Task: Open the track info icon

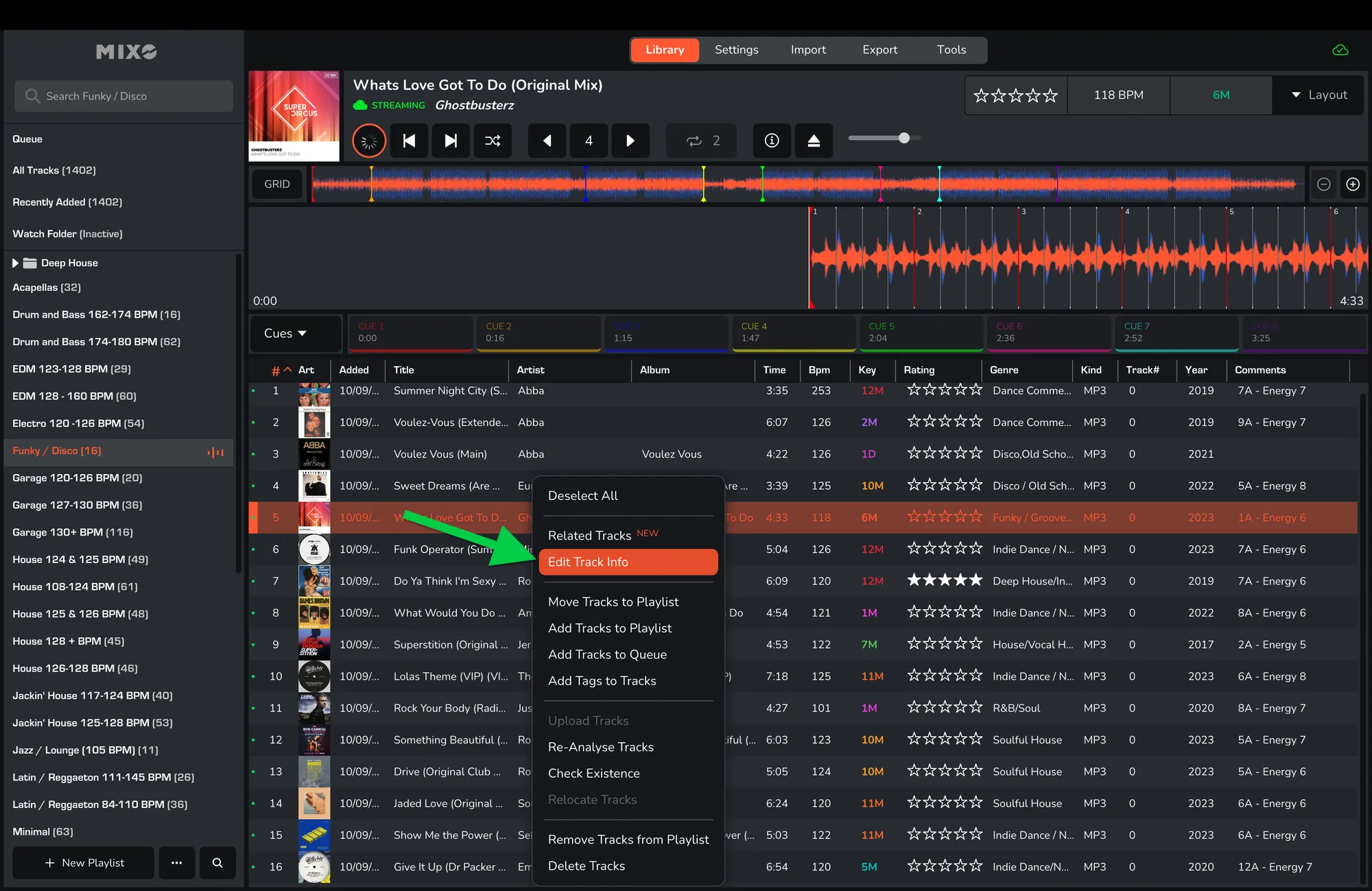Action: [772, 141]
